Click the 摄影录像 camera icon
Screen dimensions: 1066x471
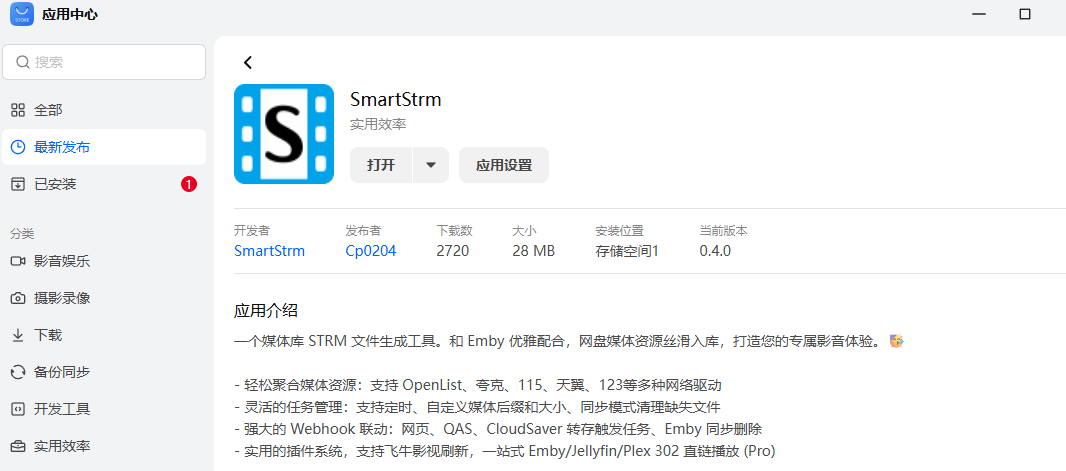[18, 298]
